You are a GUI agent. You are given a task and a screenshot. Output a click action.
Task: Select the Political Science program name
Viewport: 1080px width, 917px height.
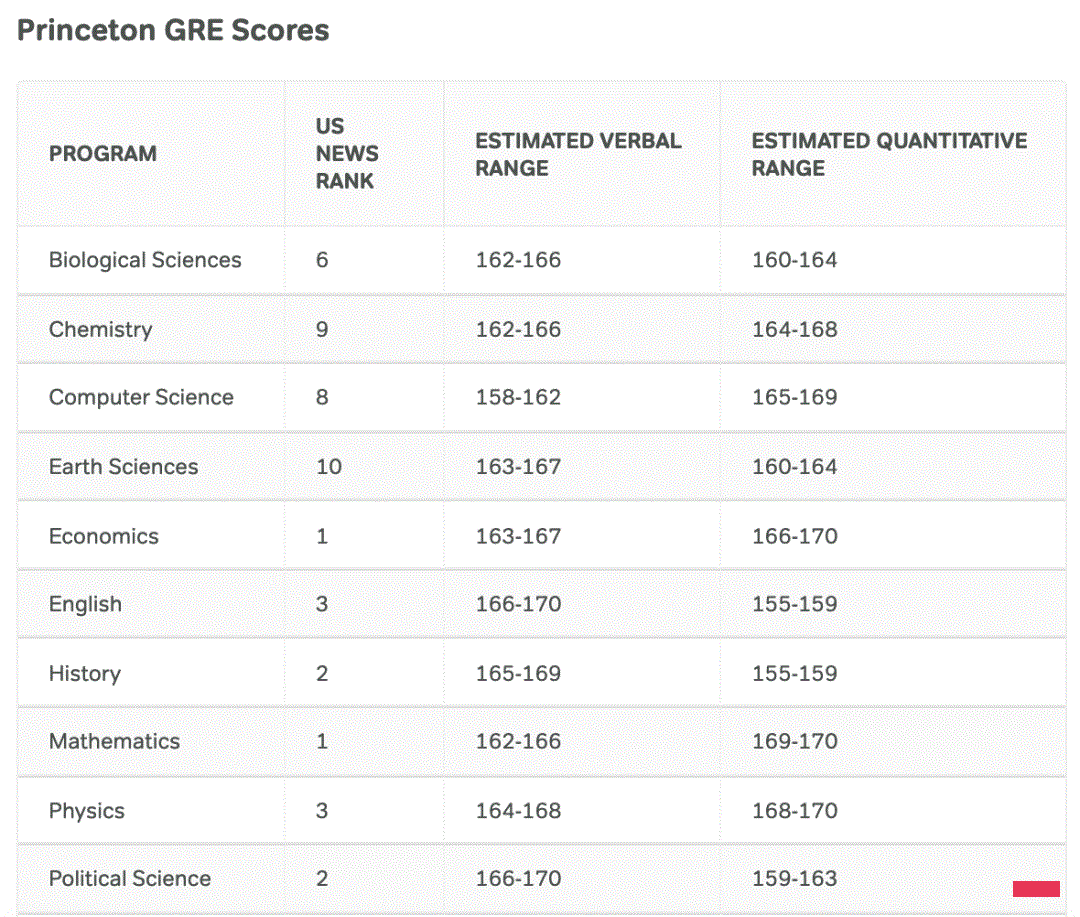coord(129,878)
